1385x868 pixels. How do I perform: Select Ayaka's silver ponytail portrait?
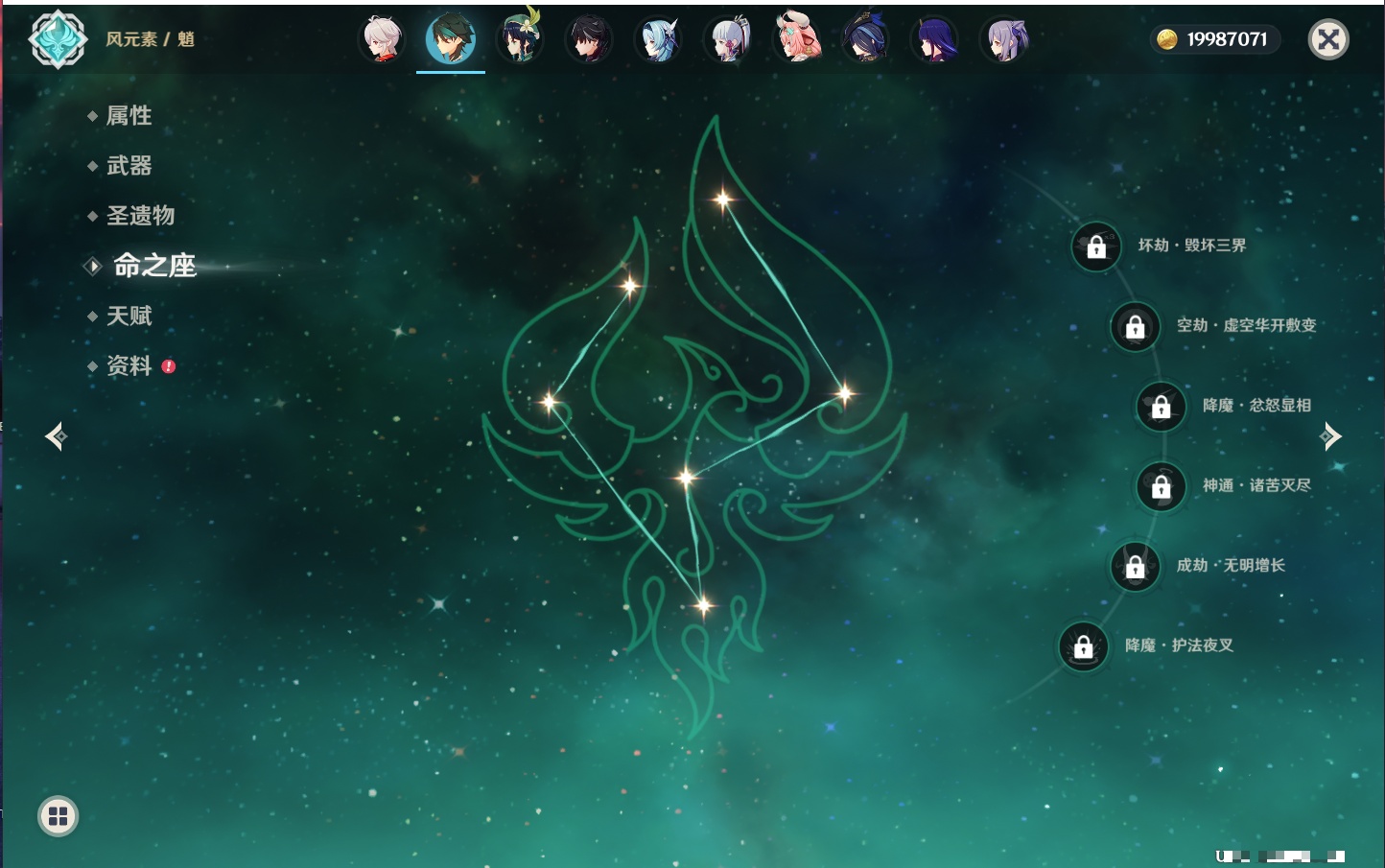727,39
